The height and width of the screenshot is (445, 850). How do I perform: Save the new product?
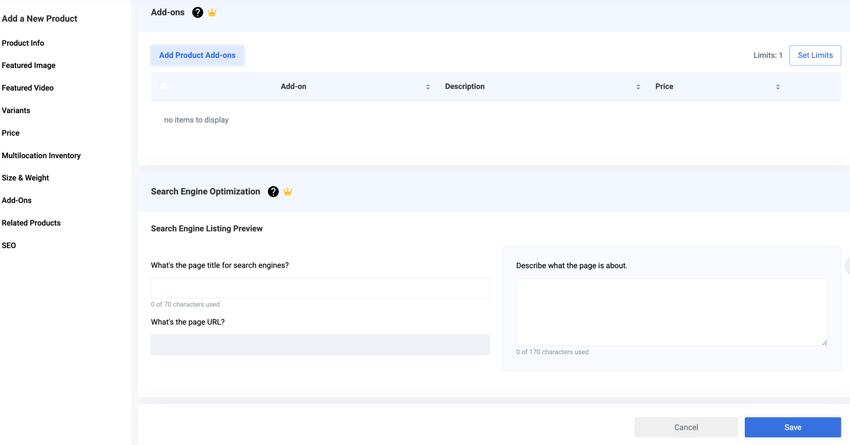792,427
